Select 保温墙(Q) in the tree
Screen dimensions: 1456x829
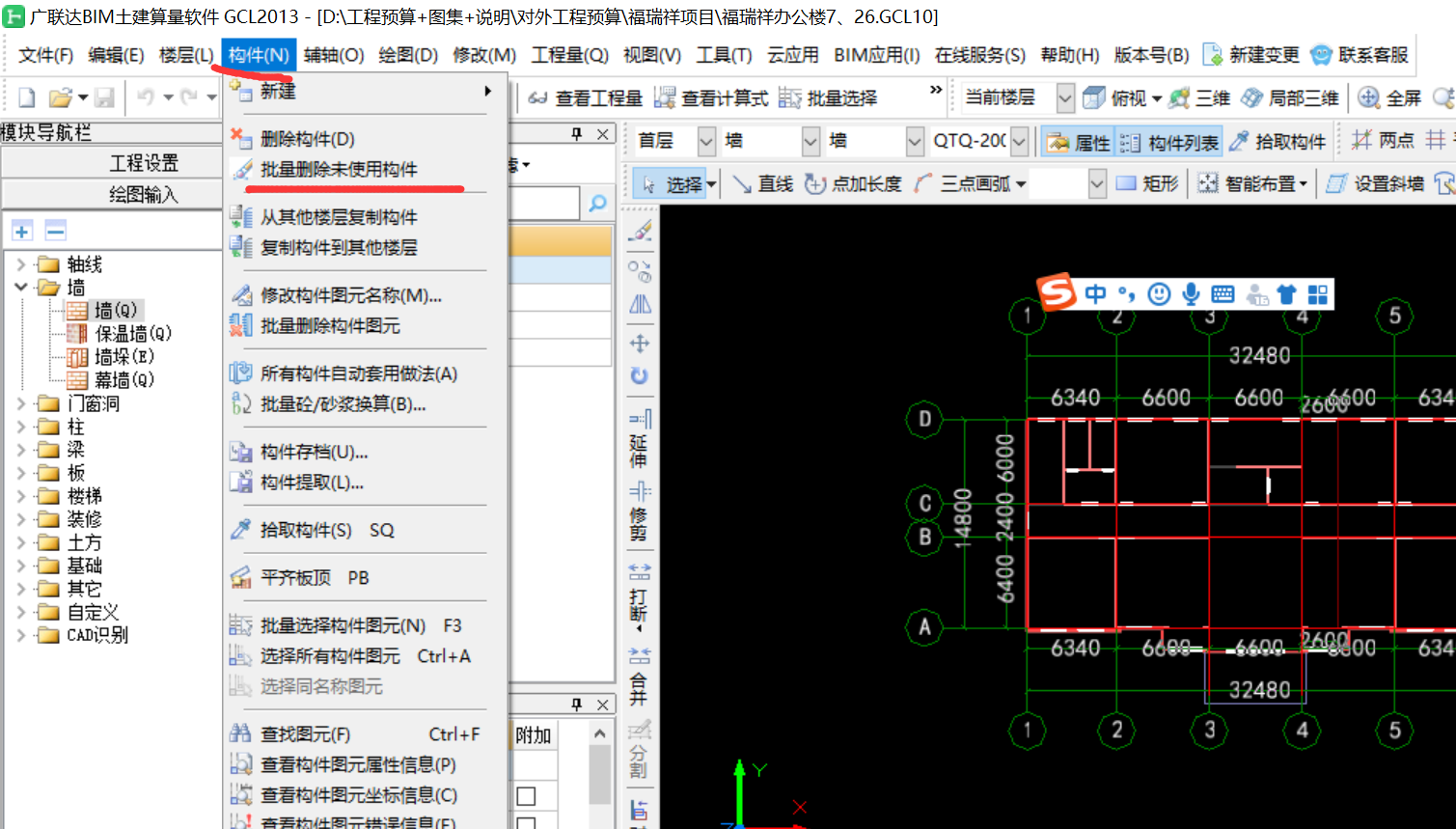[x=132, y=333]
